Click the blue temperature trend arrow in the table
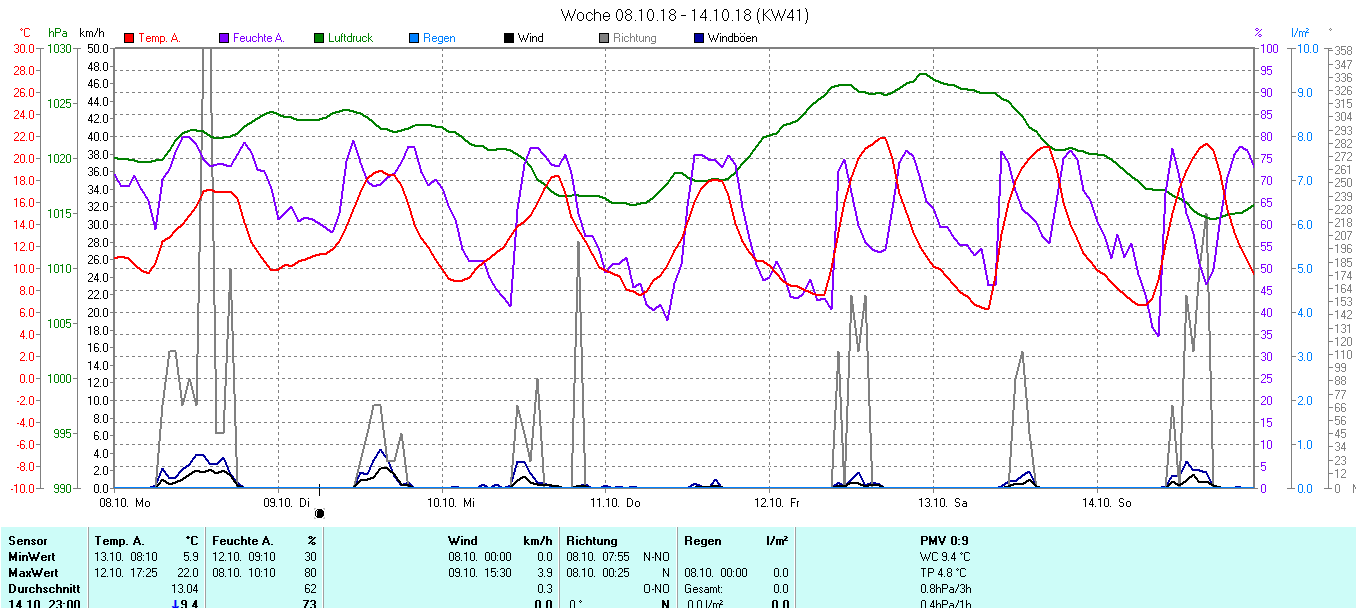Image resolution: width=1356 pixels, height=608 pixels. pos(176,604)
